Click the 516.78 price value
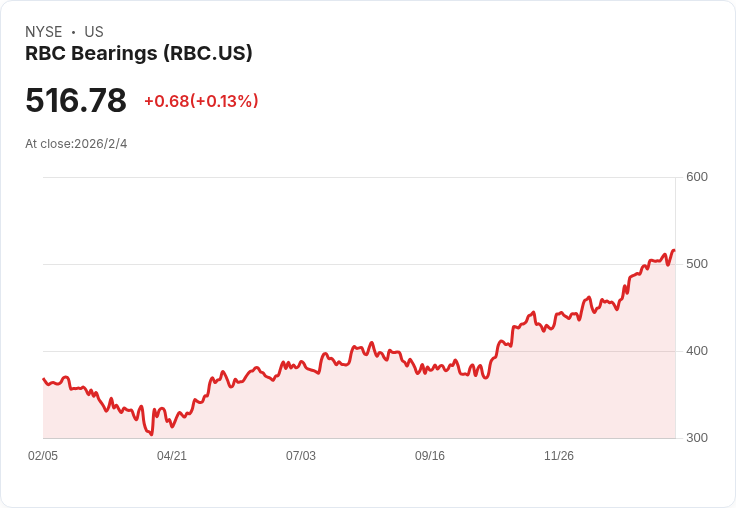Viewport: 736px width, 508px height. click(x=76, y=101)
